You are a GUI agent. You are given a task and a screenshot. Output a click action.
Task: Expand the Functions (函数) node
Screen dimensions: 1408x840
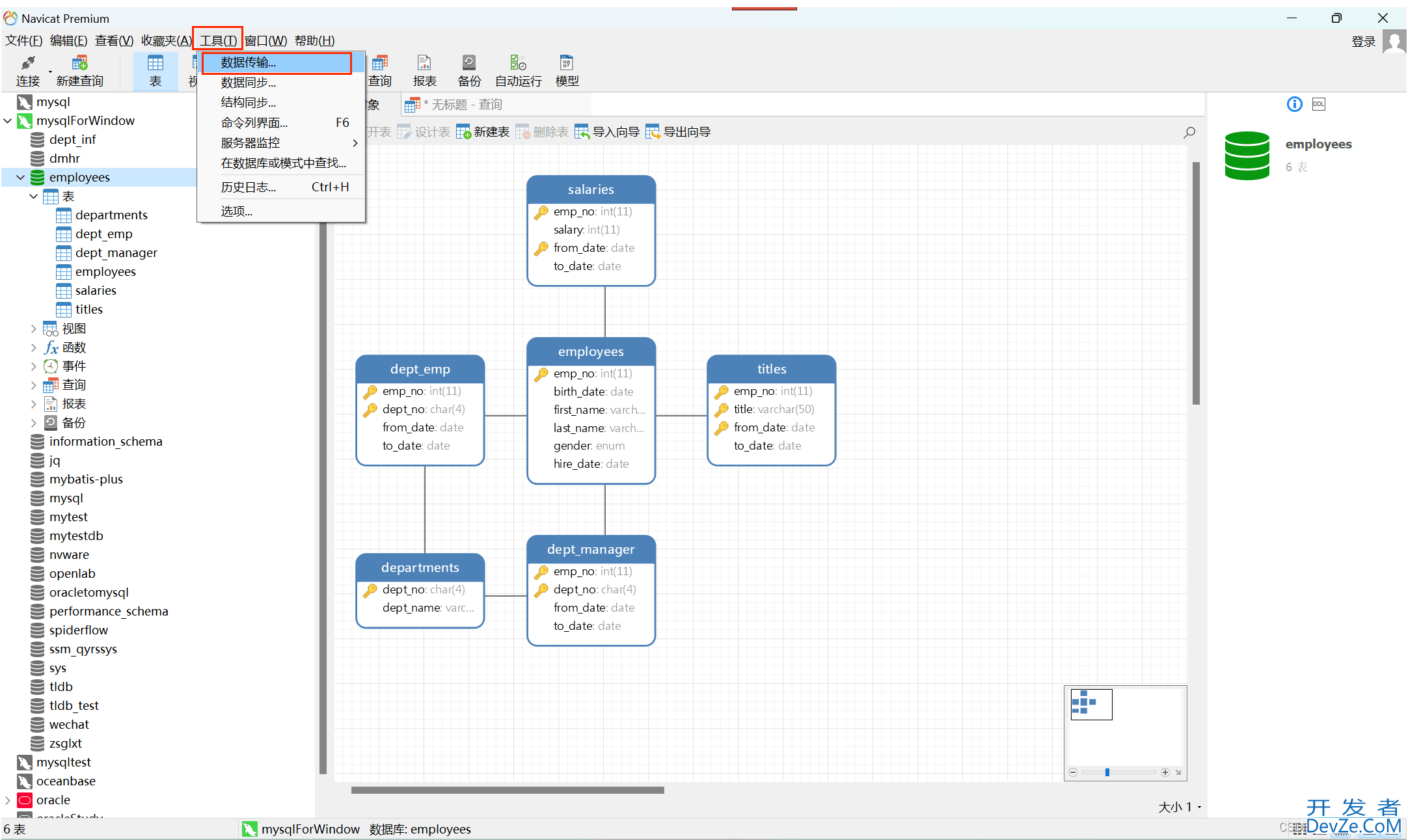34,347
